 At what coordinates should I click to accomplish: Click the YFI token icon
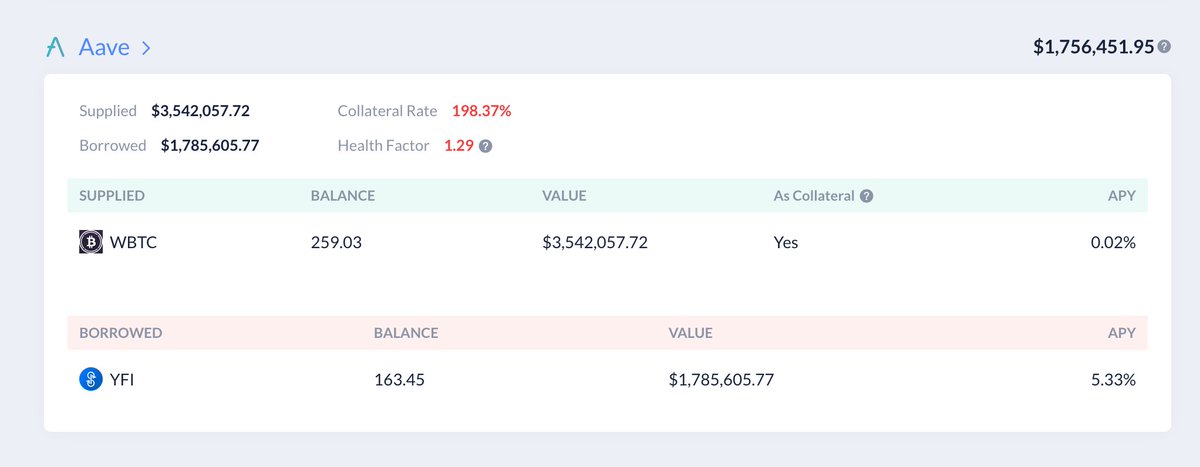coord(91,380)
